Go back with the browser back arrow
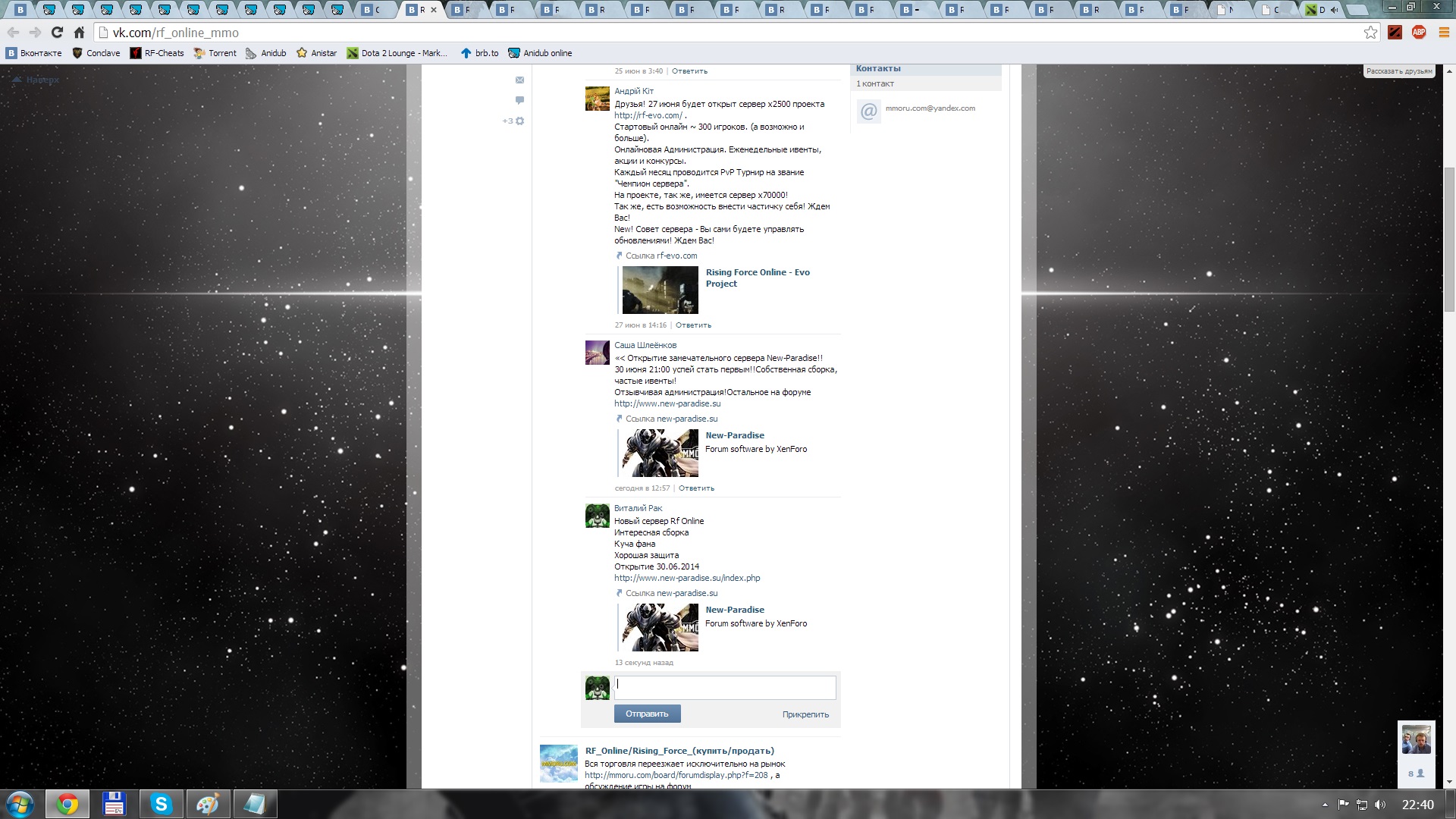Screen dimensions: 1456x819 tap(13, 33)
